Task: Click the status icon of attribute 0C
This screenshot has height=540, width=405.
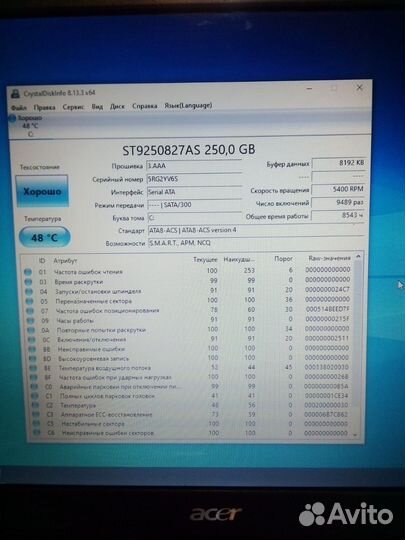Action: [32, 340]
